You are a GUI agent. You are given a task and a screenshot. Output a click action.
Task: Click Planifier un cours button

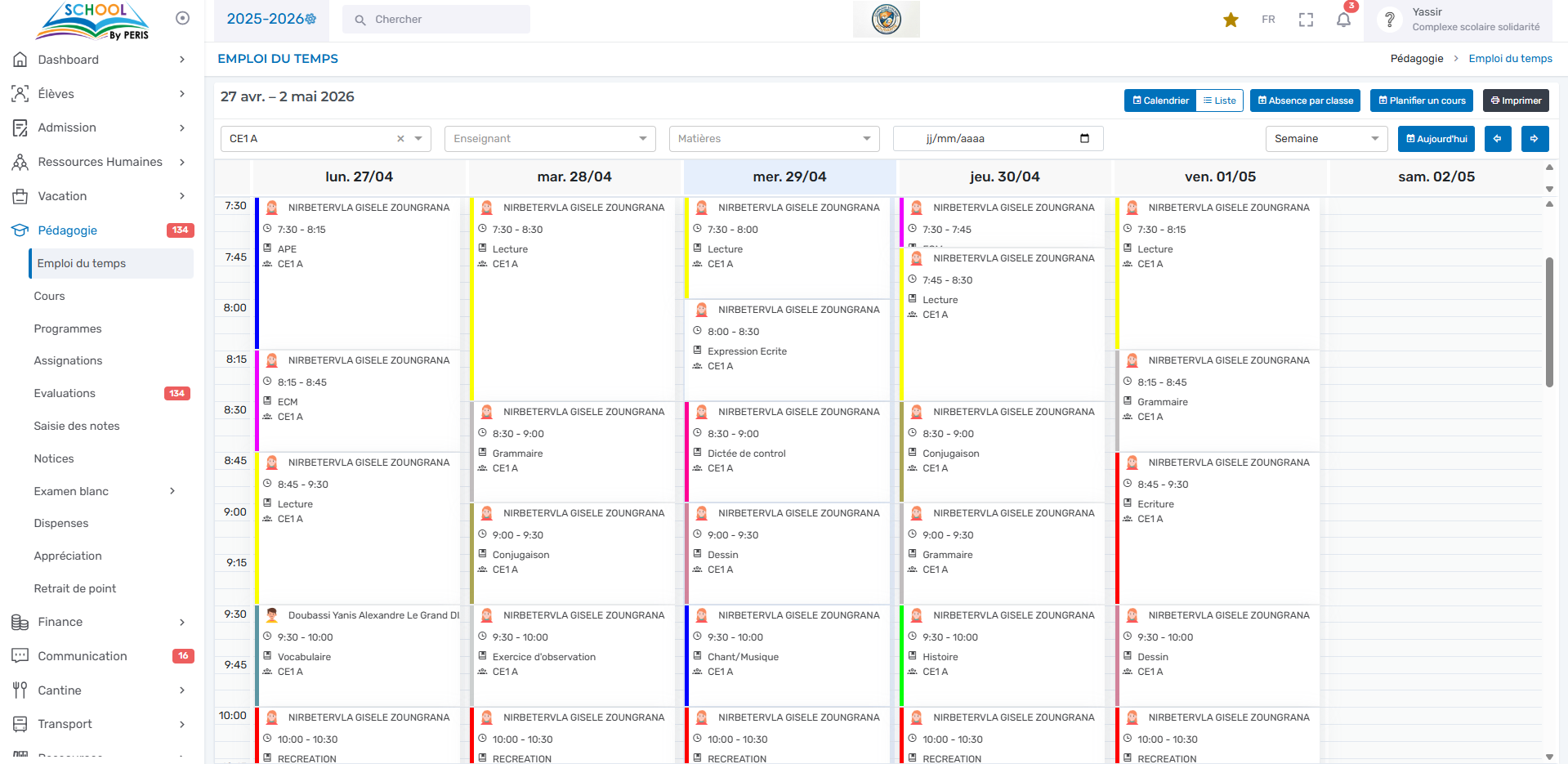pyautogui.click(x=1422, y=101)
